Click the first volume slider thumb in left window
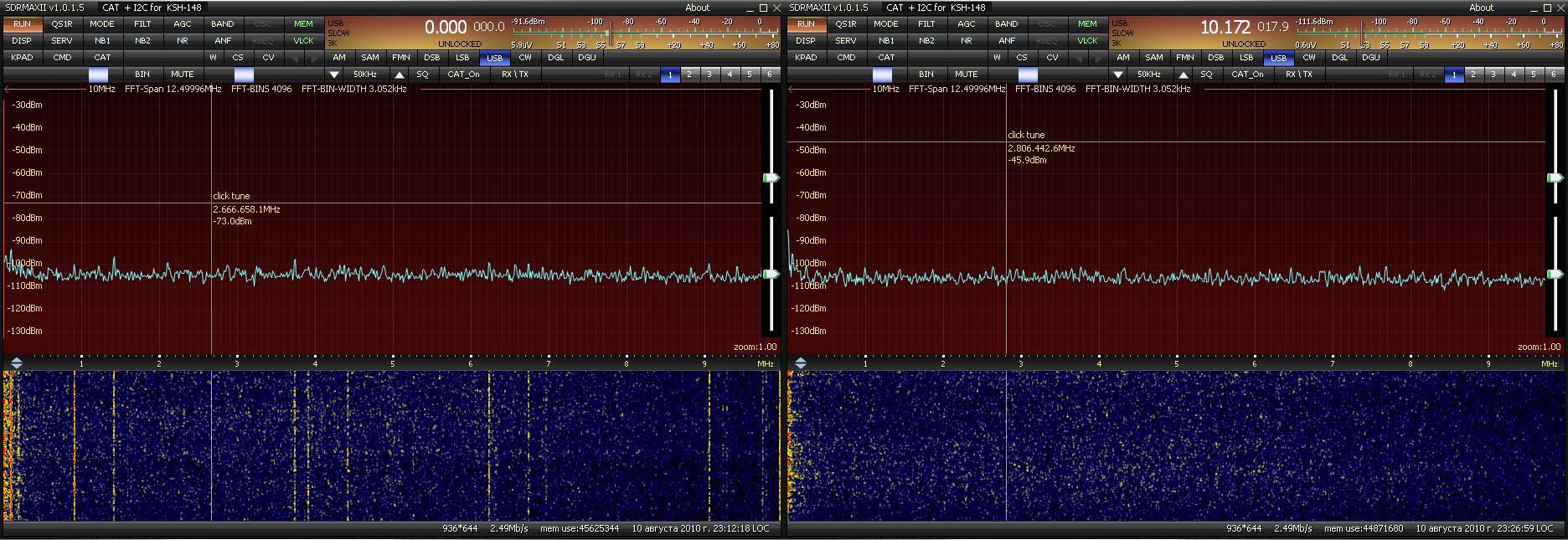 coord(98,75)
